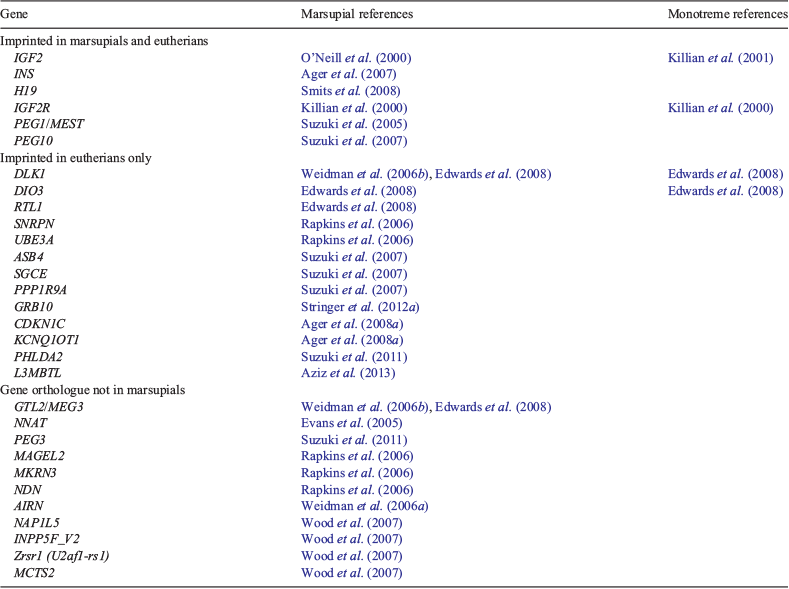Click the DLK1 gene name cell
This screenshot has height=589, width=789.
coord(30,174)
